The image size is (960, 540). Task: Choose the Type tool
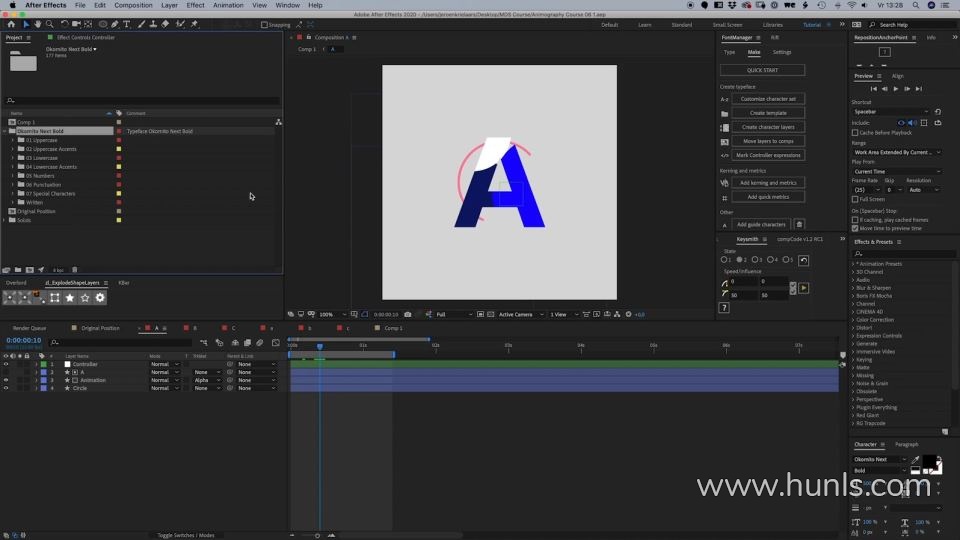pos(126,24)
